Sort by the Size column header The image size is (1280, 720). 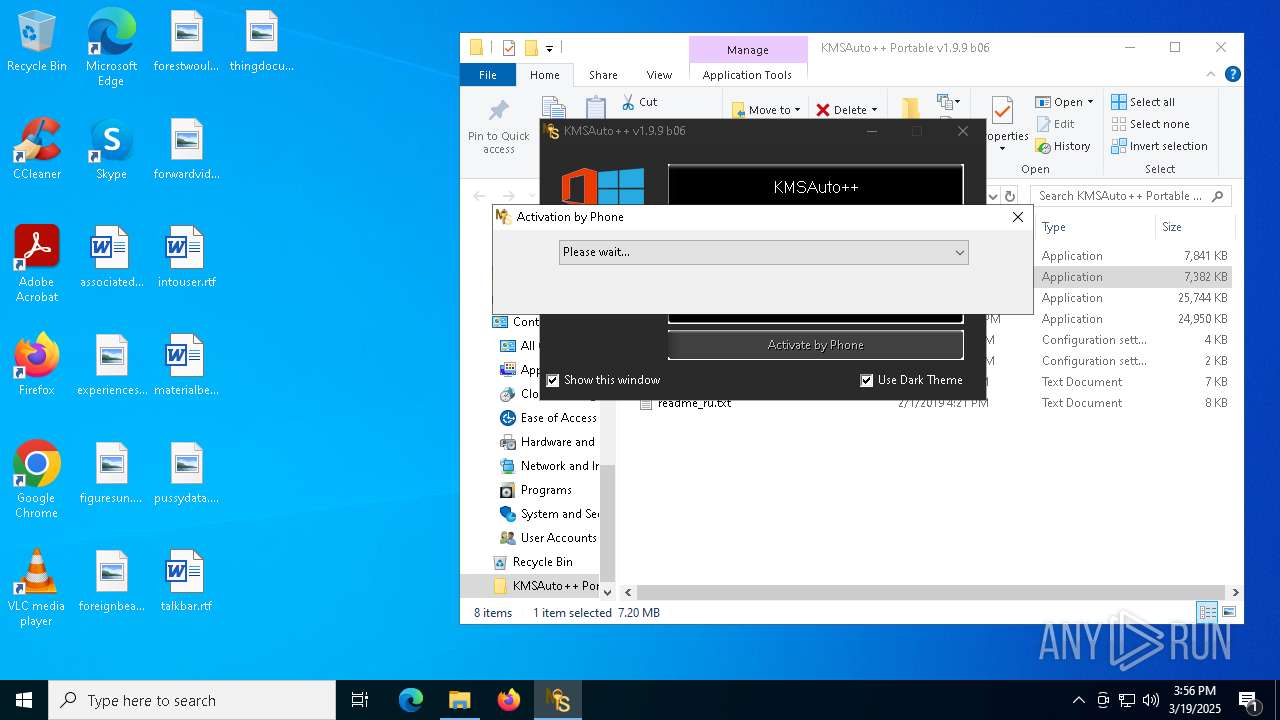(1195, 227)
